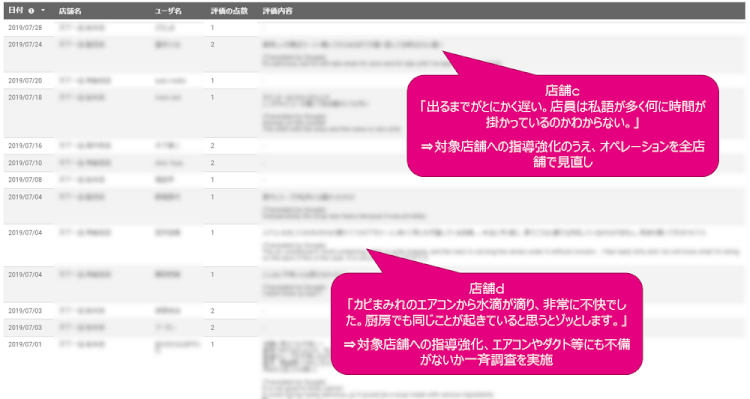Sort by the 店舗名 column header
The image size is (750, 399).
[x=70, y=11]
